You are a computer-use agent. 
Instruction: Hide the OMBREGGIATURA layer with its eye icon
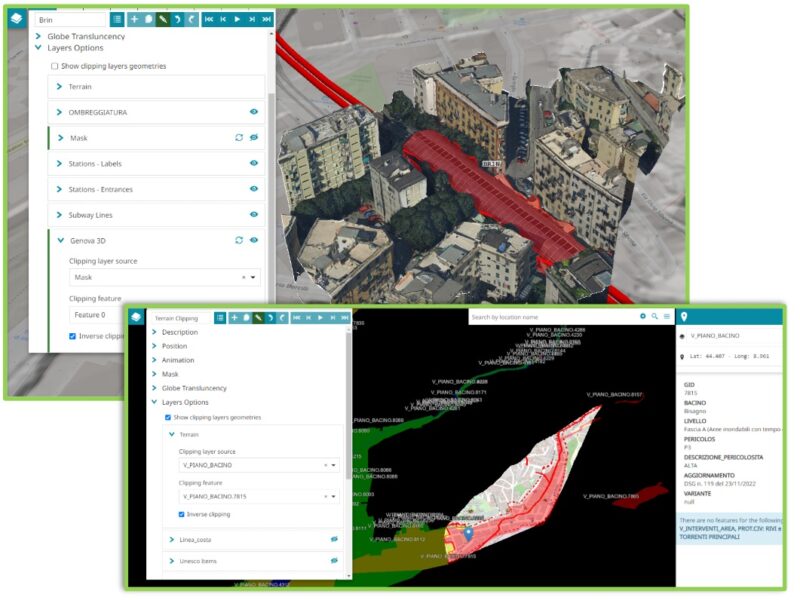[254, 112]
